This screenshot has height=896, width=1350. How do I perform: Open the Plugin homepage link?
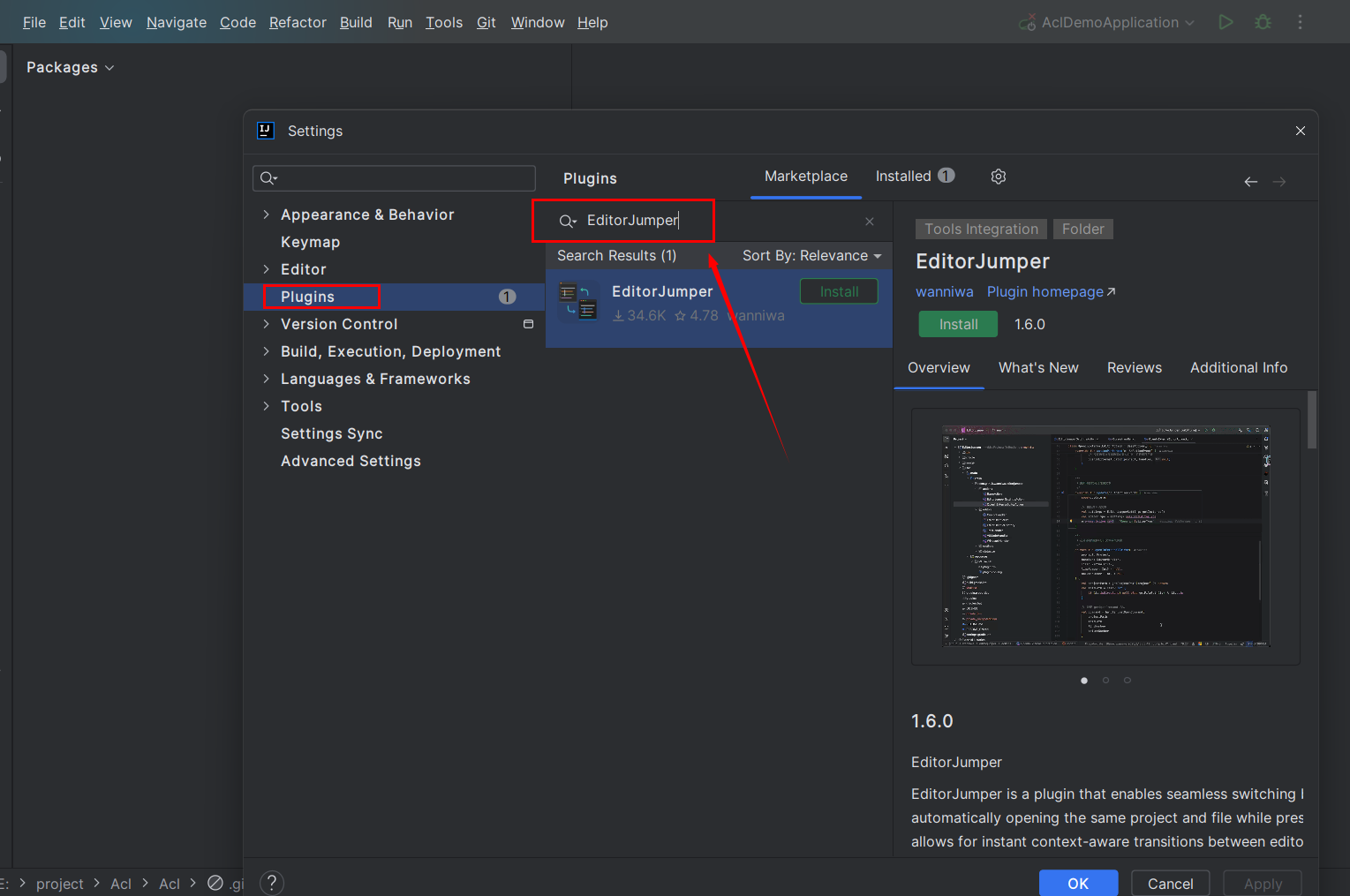pyautogui.click(x=1051, y=292)
